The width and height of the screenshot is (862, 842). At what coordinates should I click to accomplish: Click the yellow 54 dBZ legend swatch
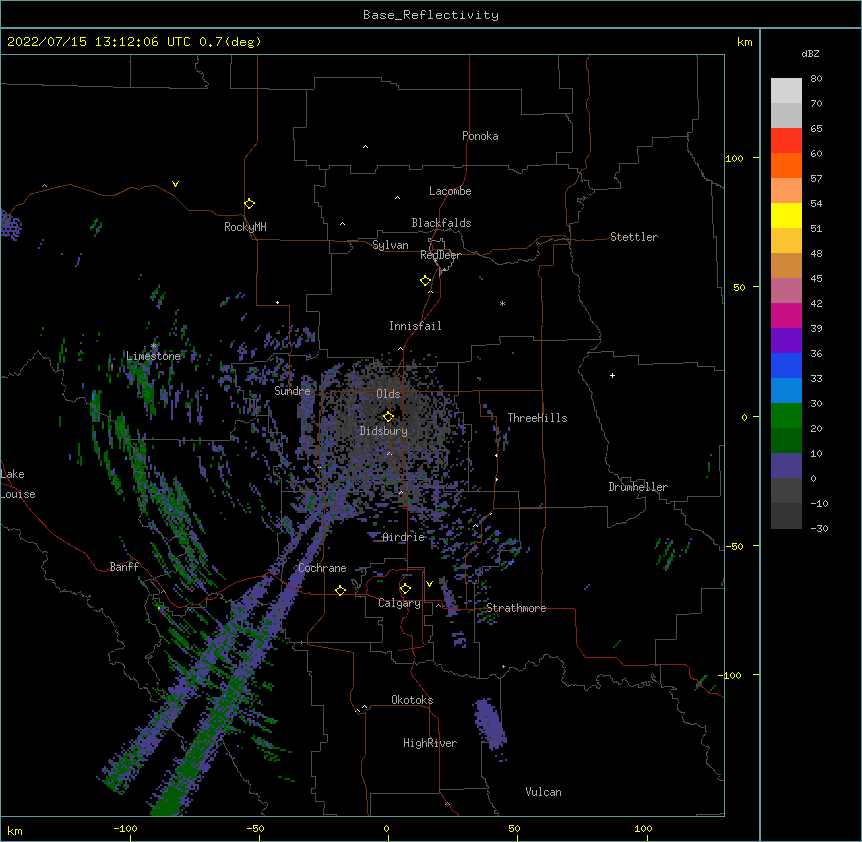coord(786,215)
